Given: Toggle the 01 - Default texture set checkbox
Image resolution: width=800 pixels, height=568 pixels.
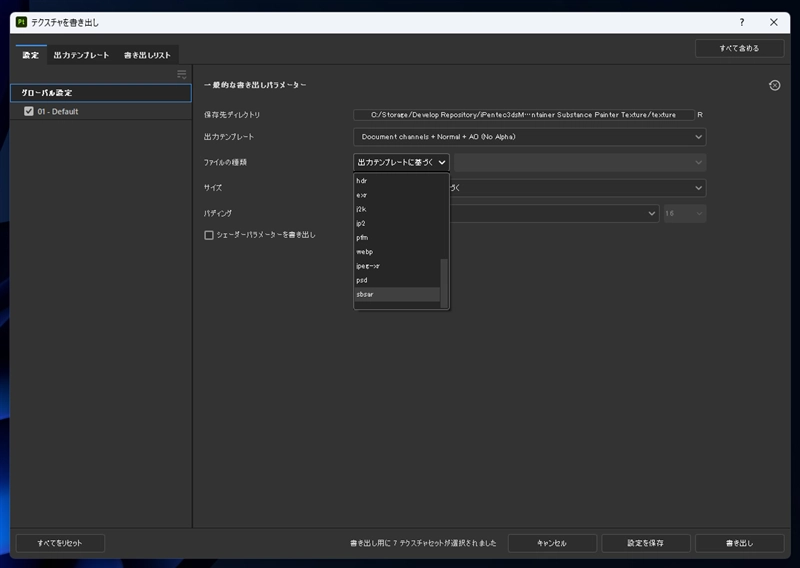Looking at the screenshot, I should coord(29,111).
